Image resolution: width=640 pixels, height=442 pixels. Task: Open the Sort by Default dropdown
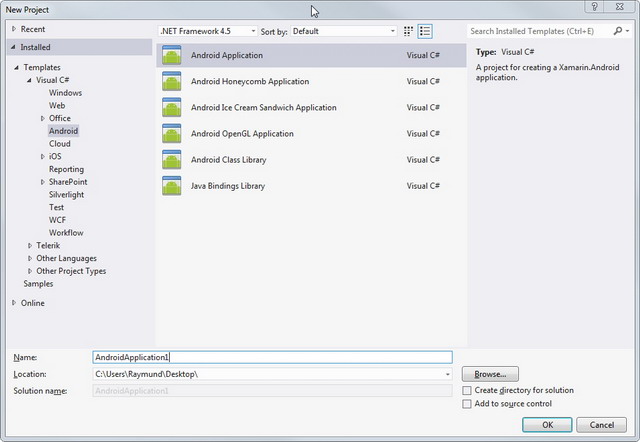tap(343, 31)
